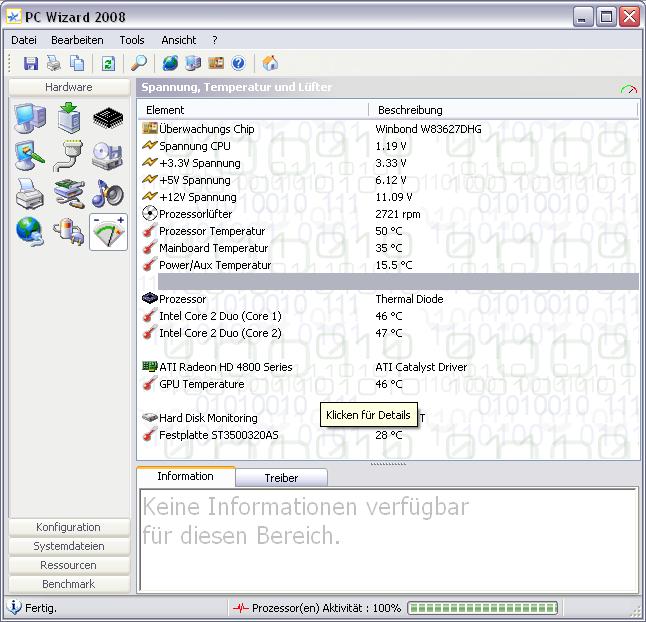Viewport: 646px width, 622px height.
Task: Select the ATI Radeon HD 4800 Series row
Action: [389, 367]
